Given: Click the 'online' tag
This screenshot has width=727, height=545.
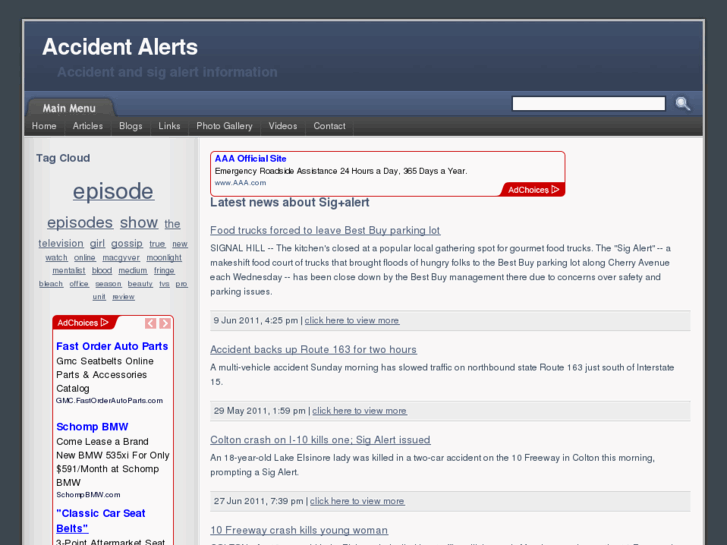Looking at the screenshot, I should pos(85,257).
